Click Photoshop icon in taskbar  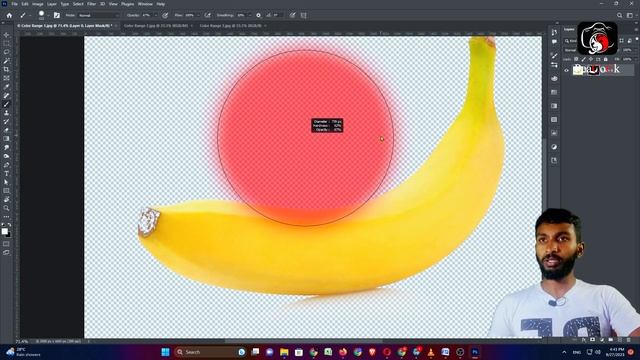tap(475, 352)
